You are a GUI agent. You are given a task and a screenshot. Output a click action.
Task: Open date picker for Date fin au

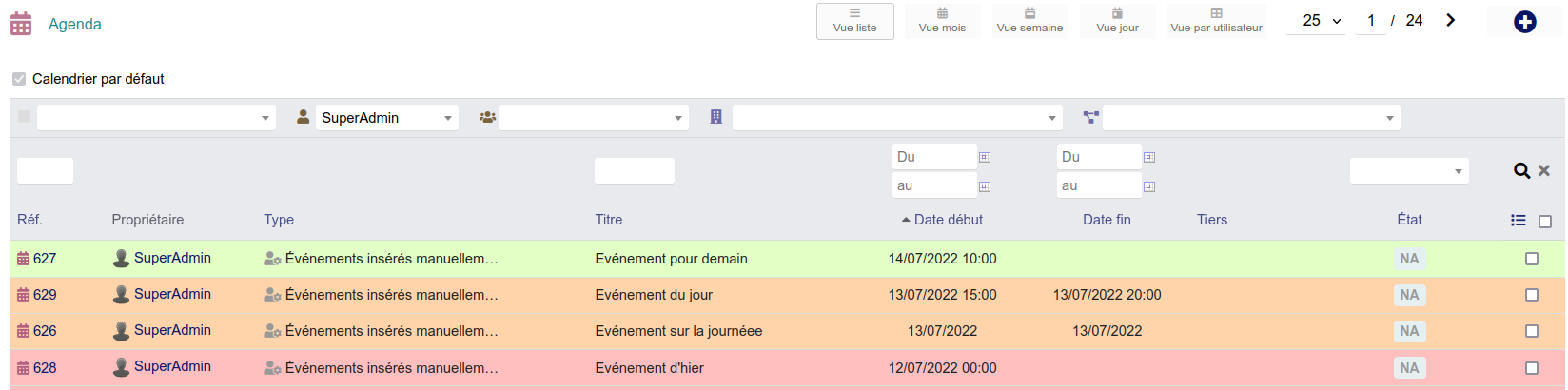(1149, 186)
